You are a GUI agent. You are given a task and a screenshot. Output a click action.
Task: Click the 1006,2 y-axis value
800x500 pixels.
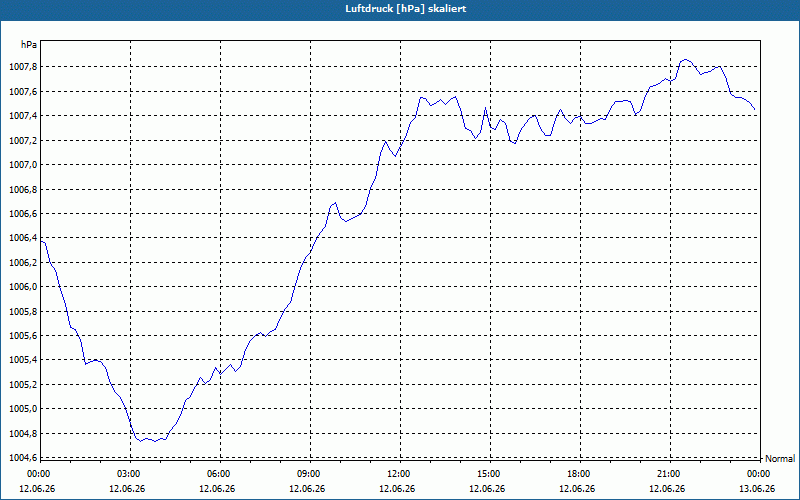coord(23,263)
